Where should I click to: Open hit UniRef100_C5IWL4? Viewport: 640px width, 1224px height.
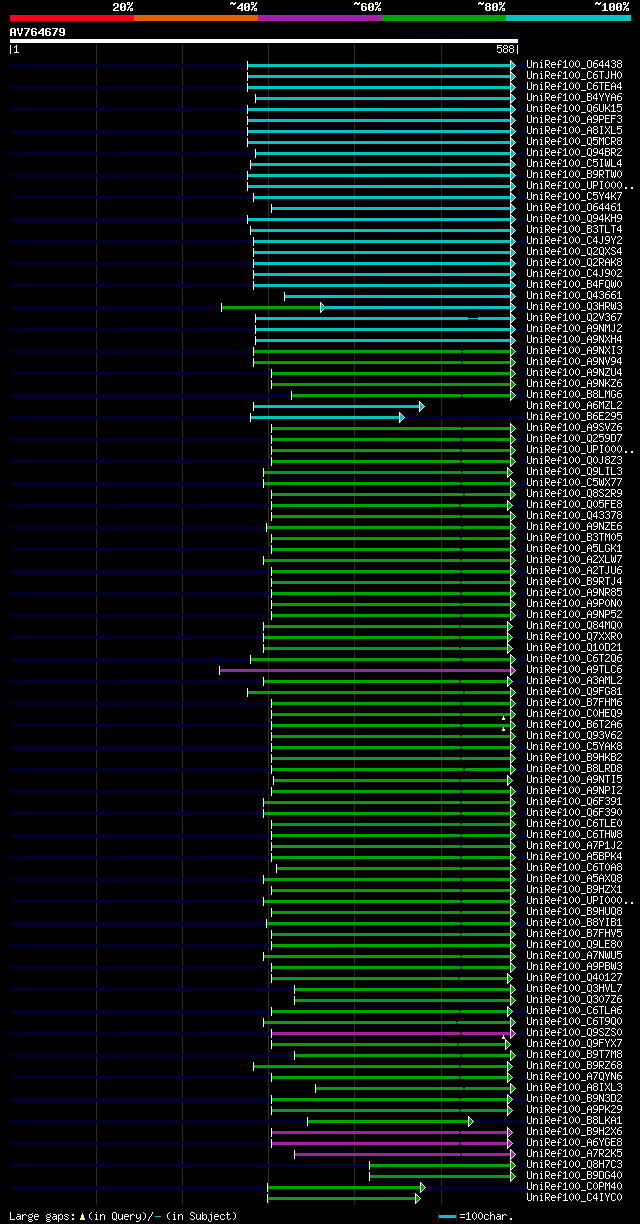(x=575, y=163)
